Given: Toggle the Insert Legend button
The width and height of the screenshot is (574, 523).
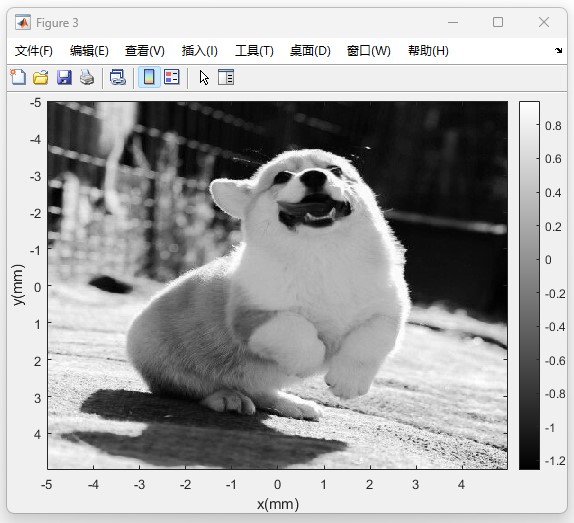Looking at the screenshot, I should coord(172,77).
